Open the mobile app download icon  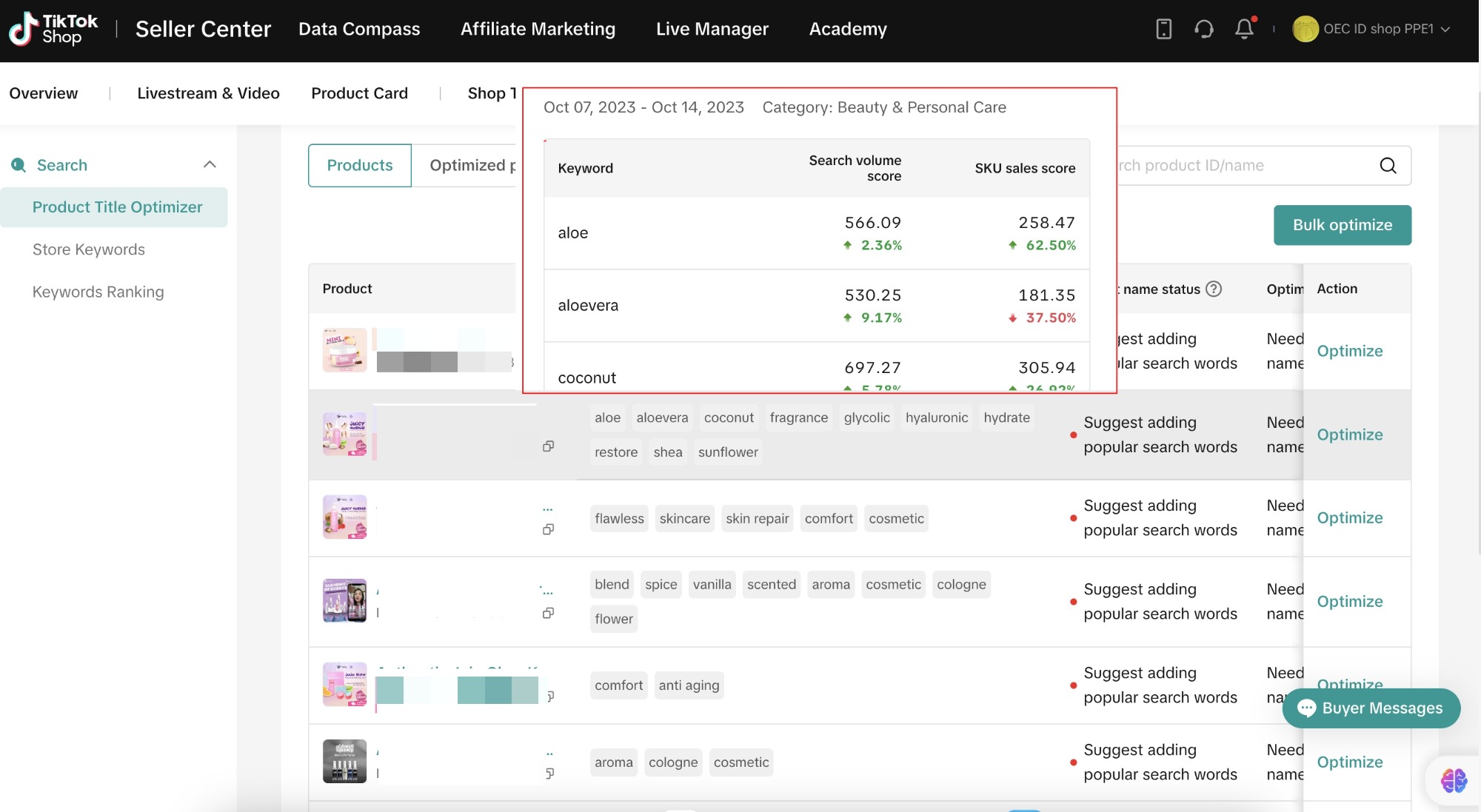pyautogui.click(x=1163, y=29)
